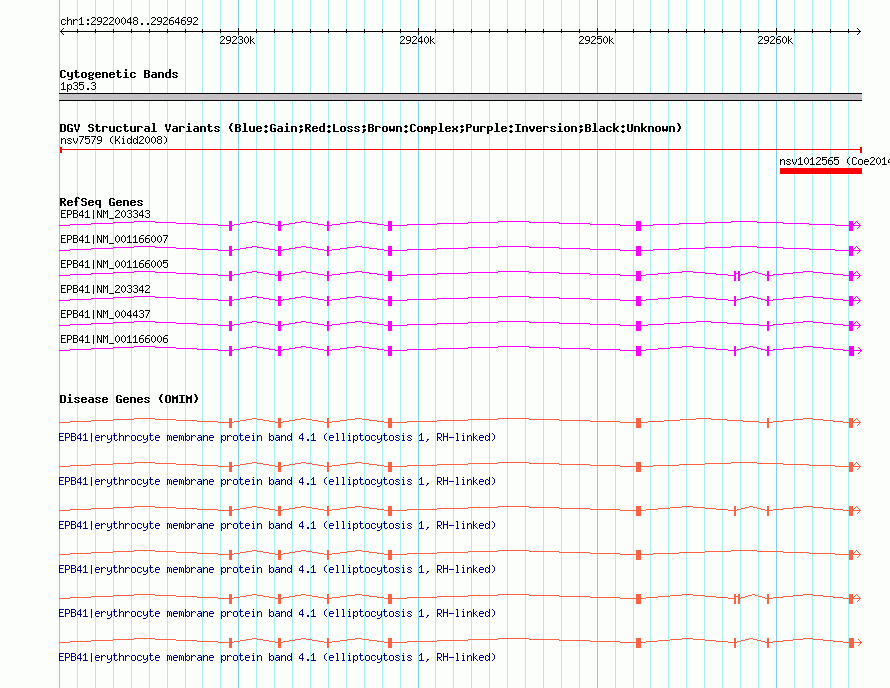Select the Cytogenetic Bands track title
Image resolution: width=890 pixels, height=688 pixels.
coord(119,74)
